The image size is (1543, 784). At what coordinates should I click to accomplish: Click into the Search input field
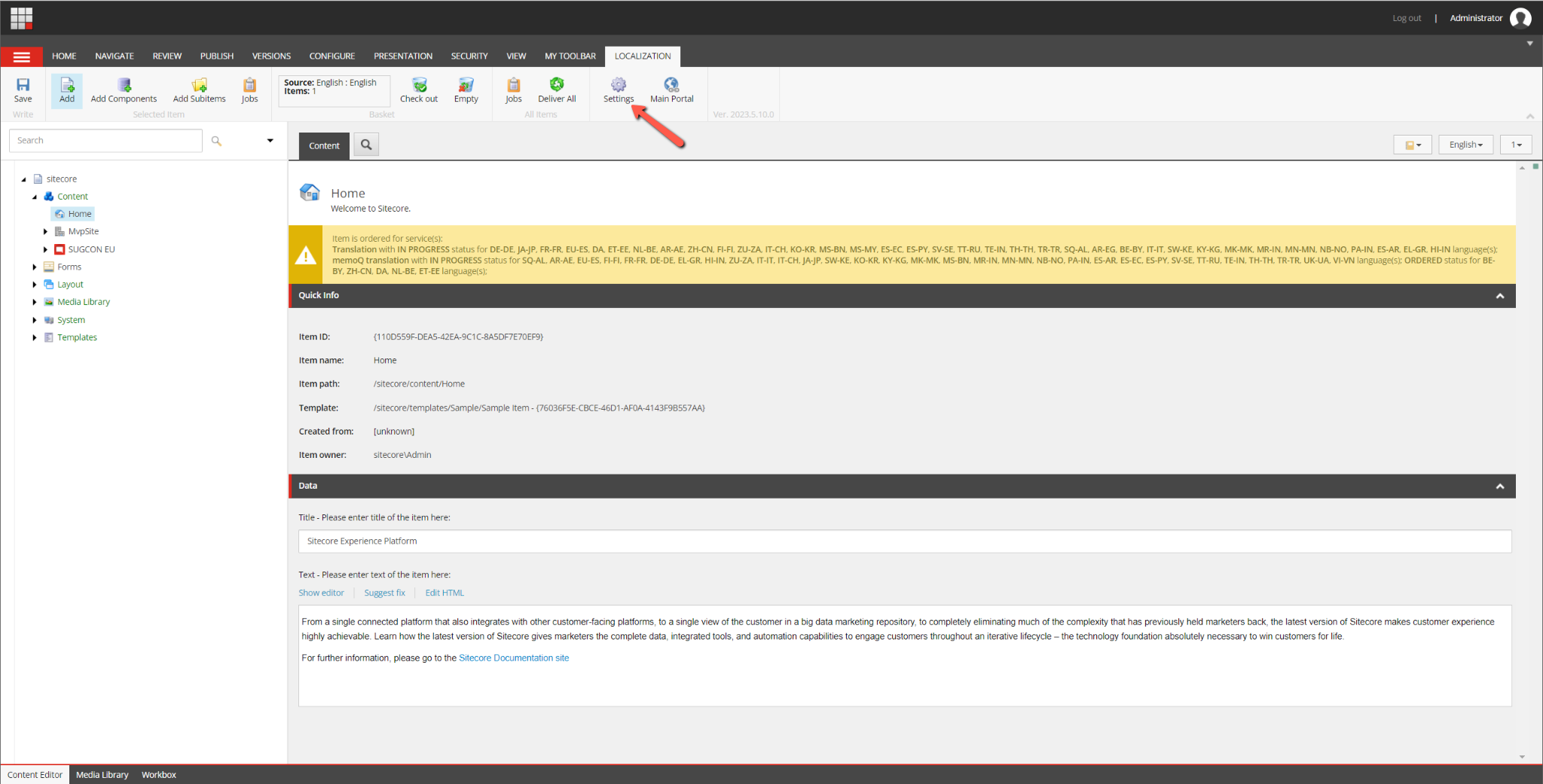click(x=105, y=141)
